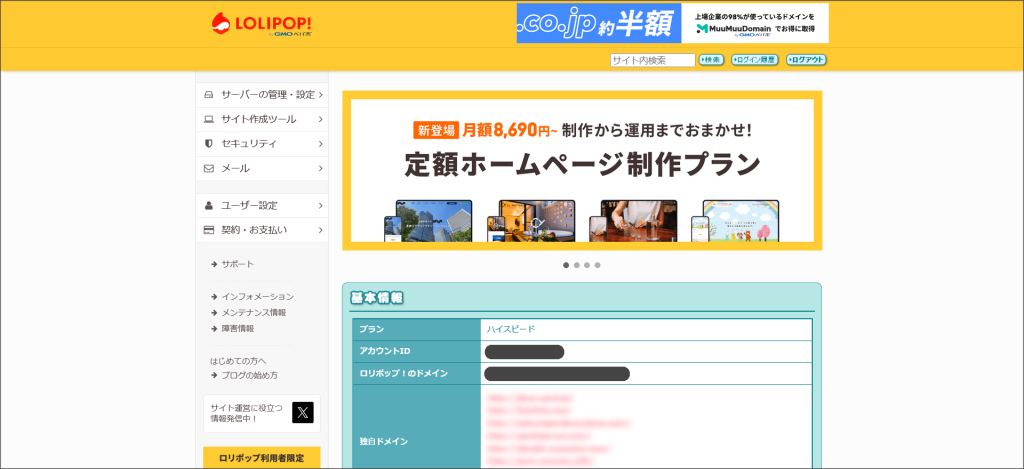Open ユーザー設定 menu
The width and height of the screenshot is (1024, 469).
pyautogui.click(x=262, y=205)
